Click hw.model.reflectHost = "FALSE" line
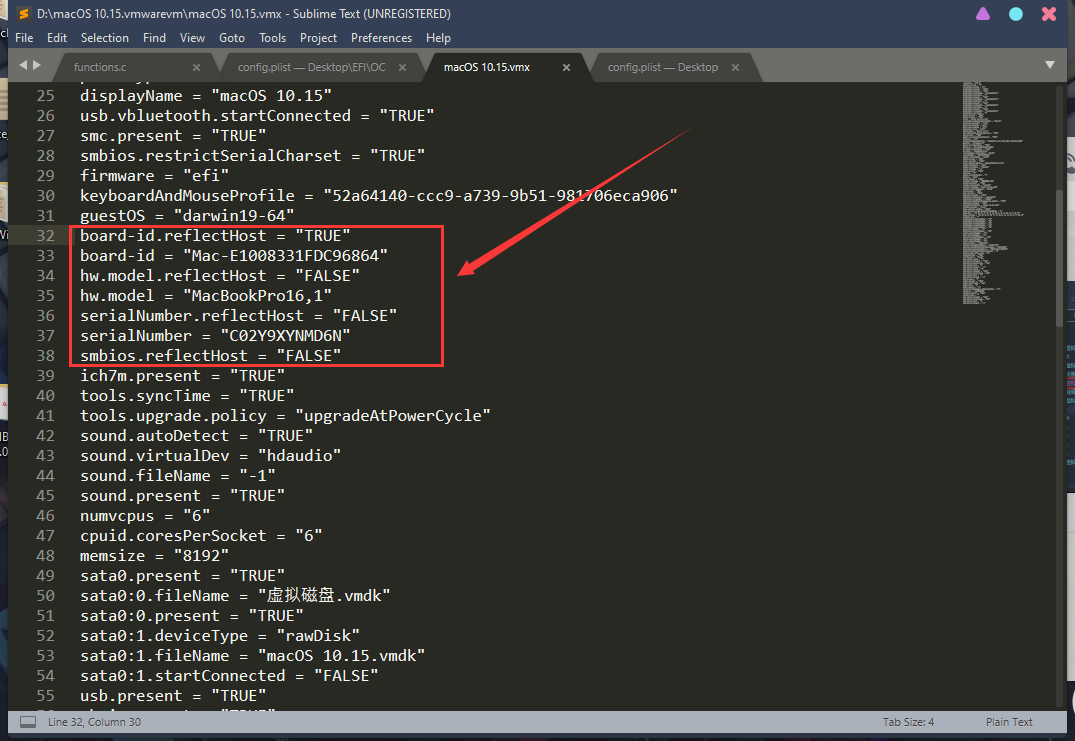The height and width of the screenshot is (741, 1075). click(219, 276)
